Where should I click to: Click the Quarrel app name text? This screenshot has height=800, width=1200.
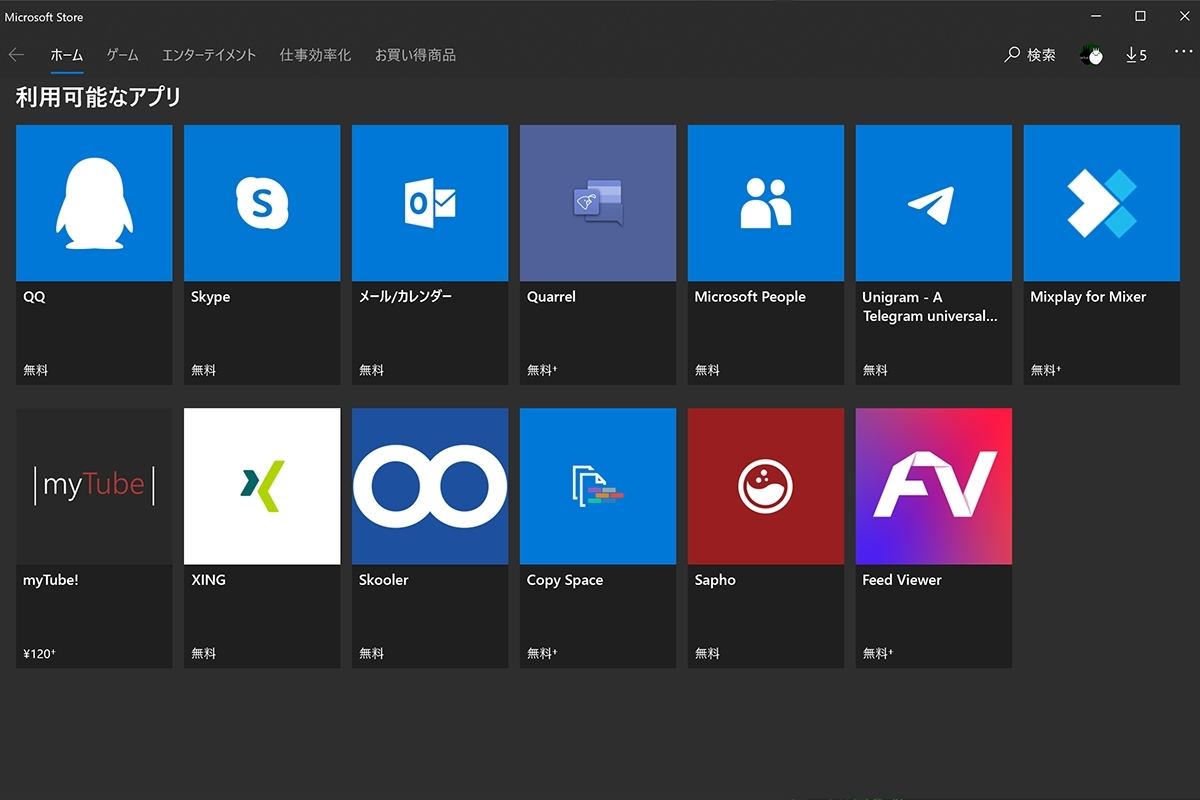551,297
